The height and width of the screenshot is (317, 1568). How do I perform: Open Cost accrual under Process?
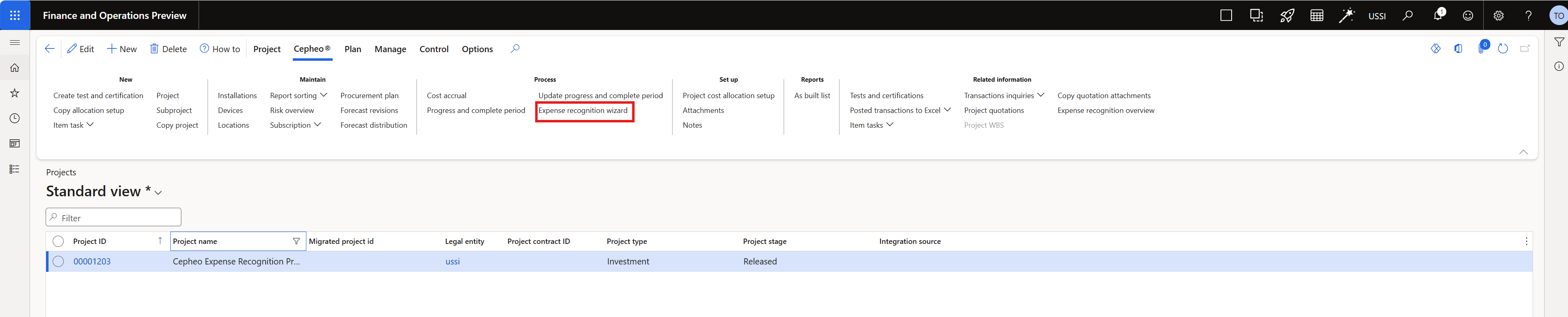tap(446, 95)
